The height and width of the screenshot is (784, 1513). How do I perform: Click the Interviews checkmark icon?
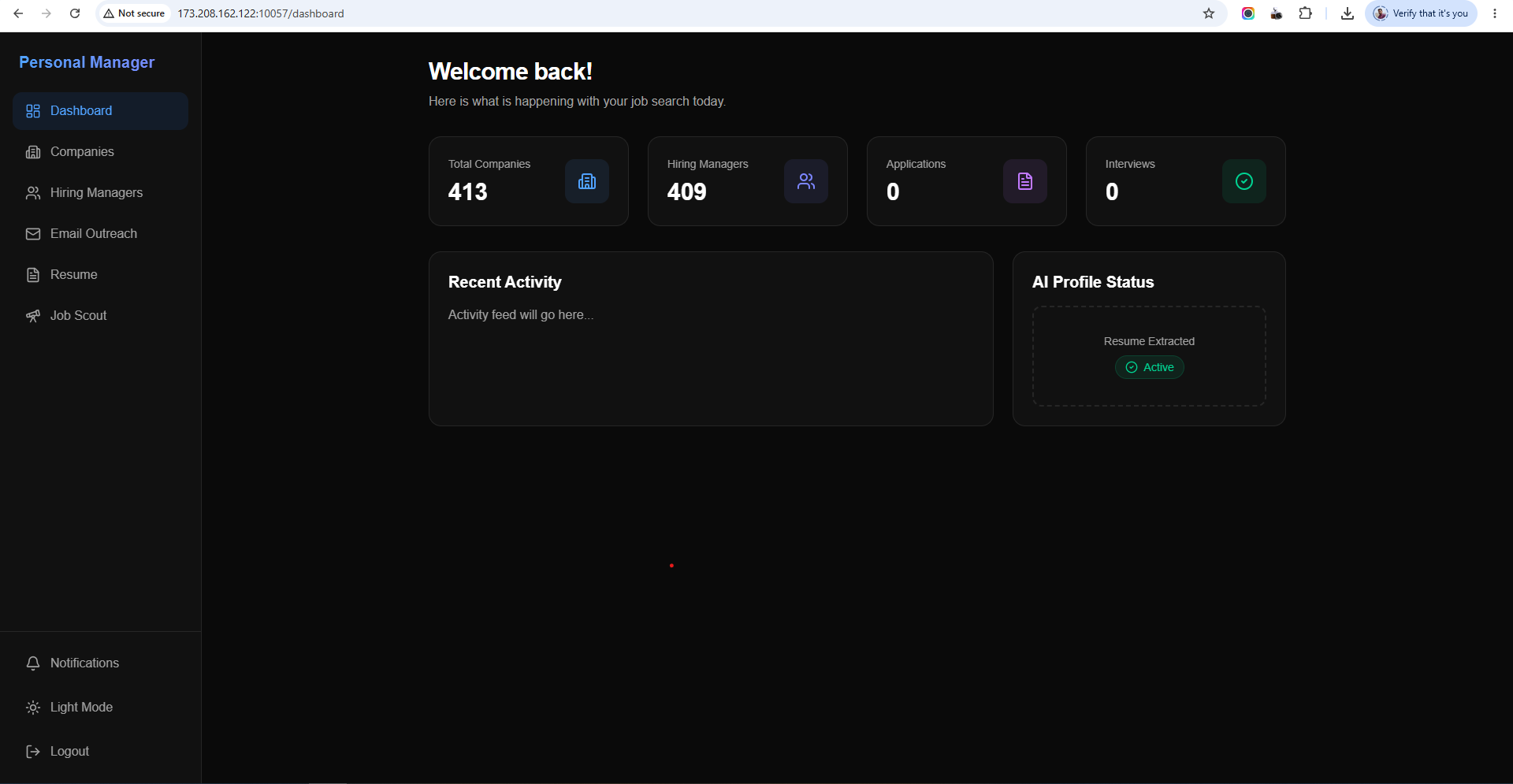point(1244,181)
